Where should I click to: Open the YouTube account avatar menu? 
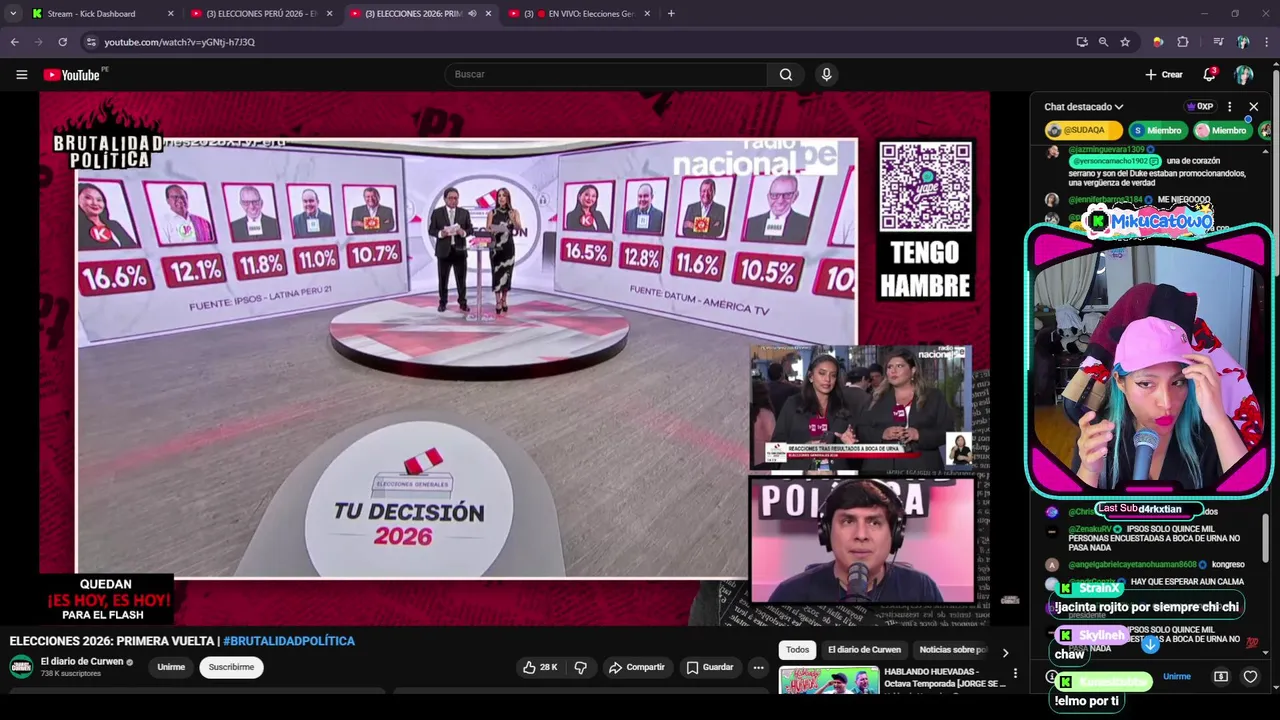pos(1244,75)
